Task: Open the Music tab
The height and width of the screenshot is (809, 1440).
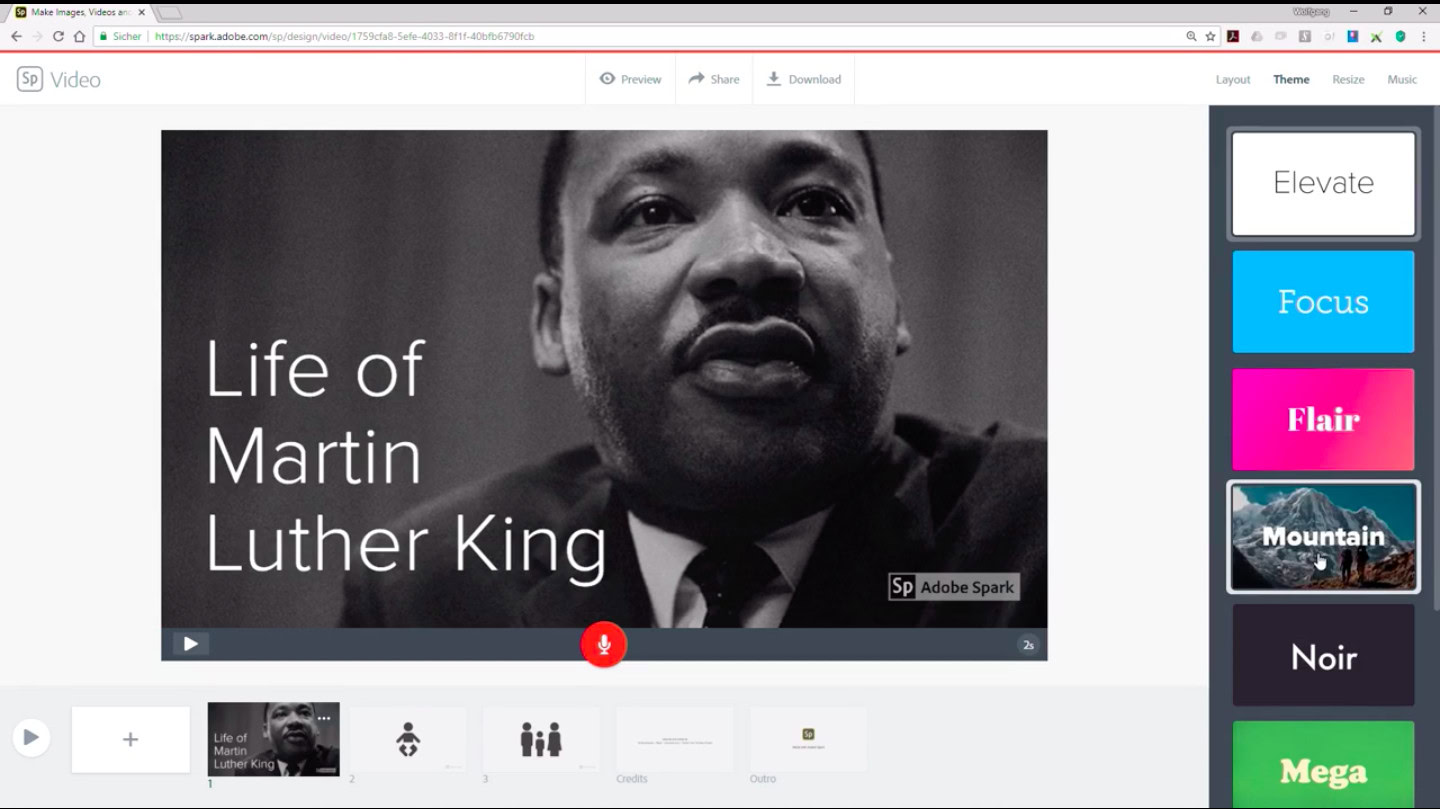Action: 1401,79
